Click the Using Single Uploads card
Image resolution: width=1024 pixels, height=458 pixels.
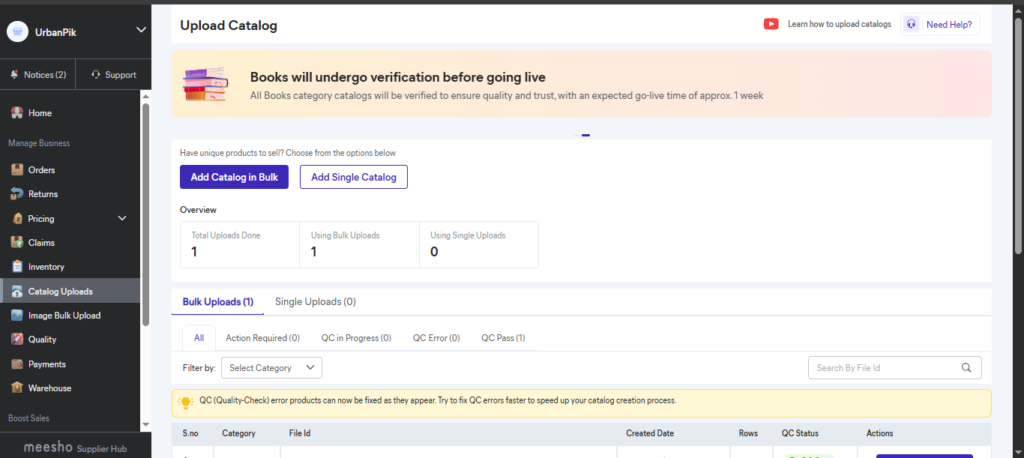click(x=479, y=244)
